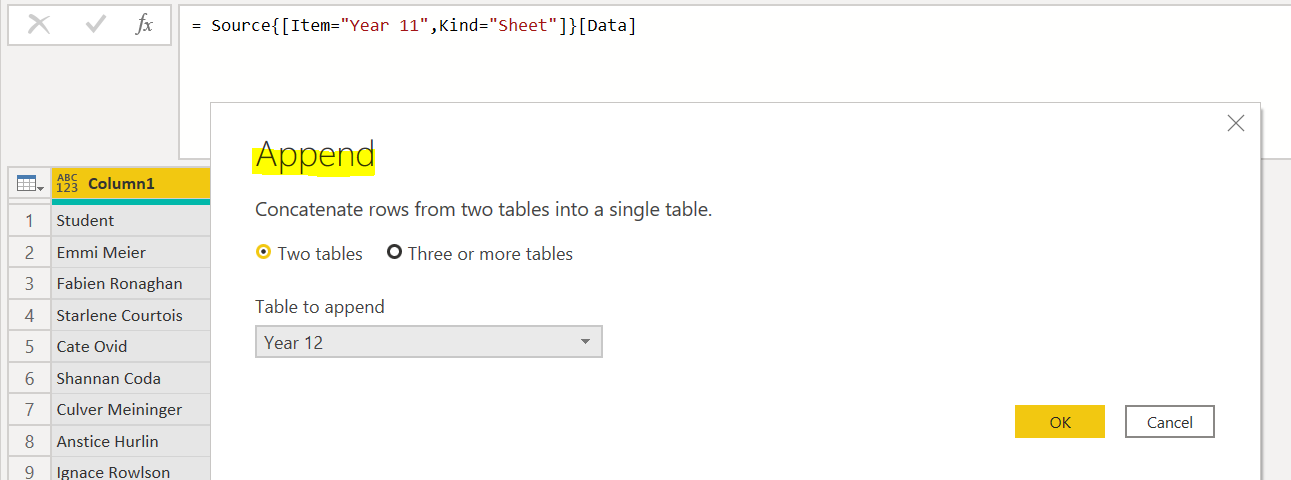
Task: Click the ABC123 data type icon on Column1
Action: point(67,184)
